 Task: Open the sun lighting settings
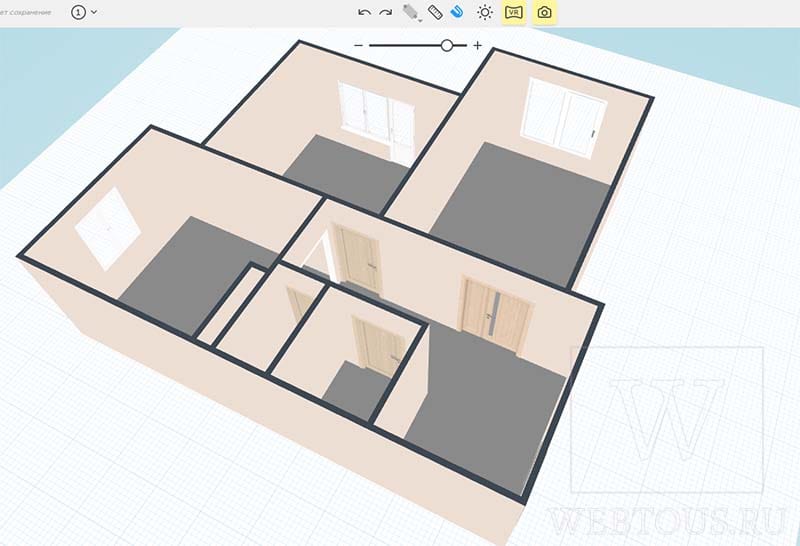(x=484, y=12)
